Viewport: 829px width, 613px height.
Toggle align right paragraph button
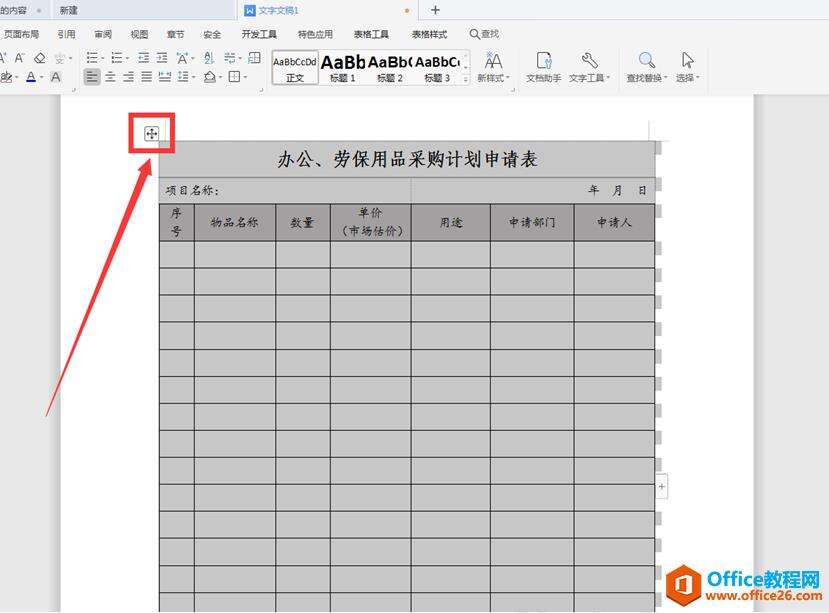point(128,77)
